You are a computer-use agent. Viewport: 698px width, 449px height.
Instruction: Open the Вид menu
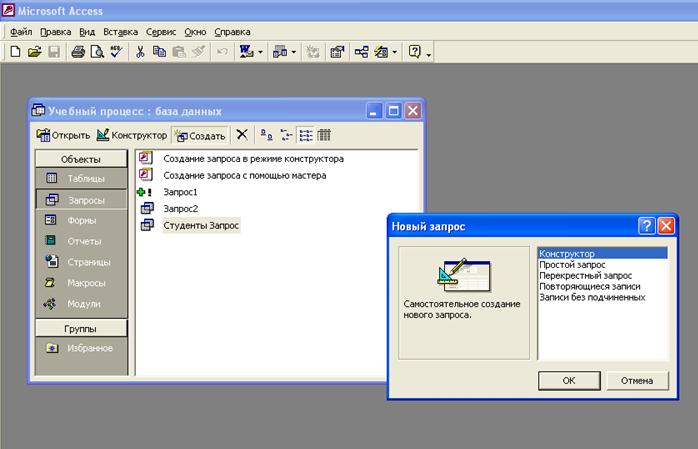pos(87,32)
